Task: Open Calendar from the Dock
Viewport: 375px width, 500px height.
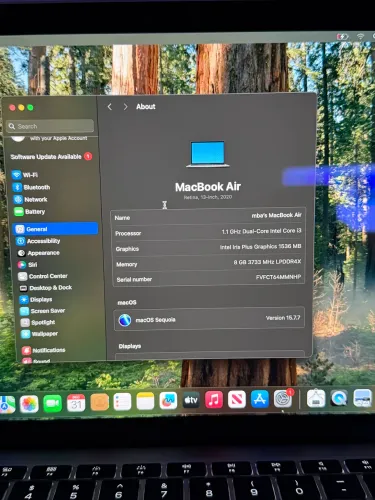Action: tap(76, 403)
